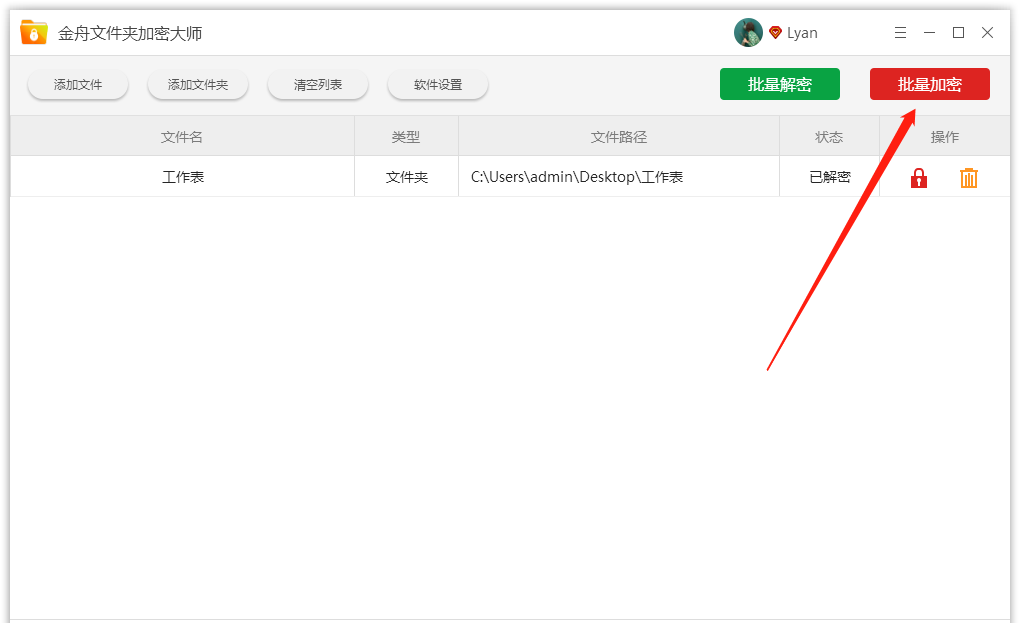Viewport: 1020px width, 623px height.
Task: Click the 金舟文件夹加密大师 title text
Action: tap(130, 33)
